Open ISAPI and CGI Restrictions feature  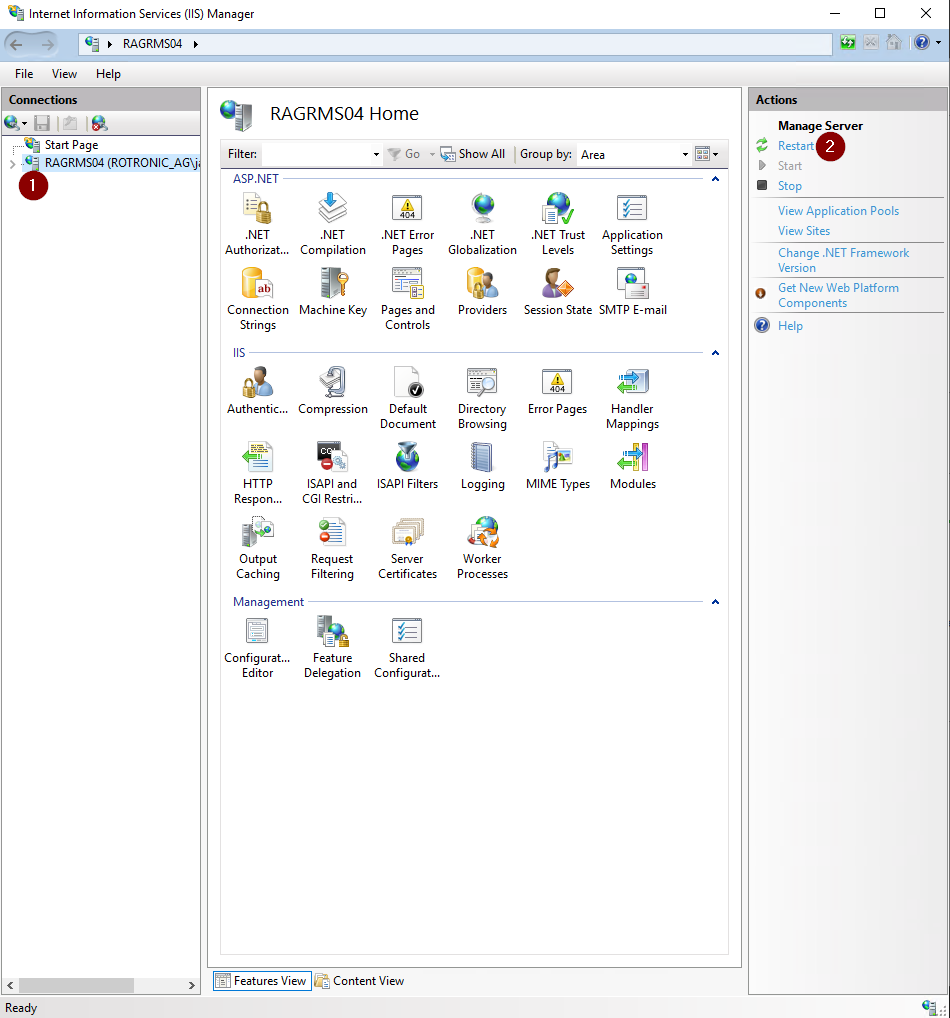coord(332,473)
